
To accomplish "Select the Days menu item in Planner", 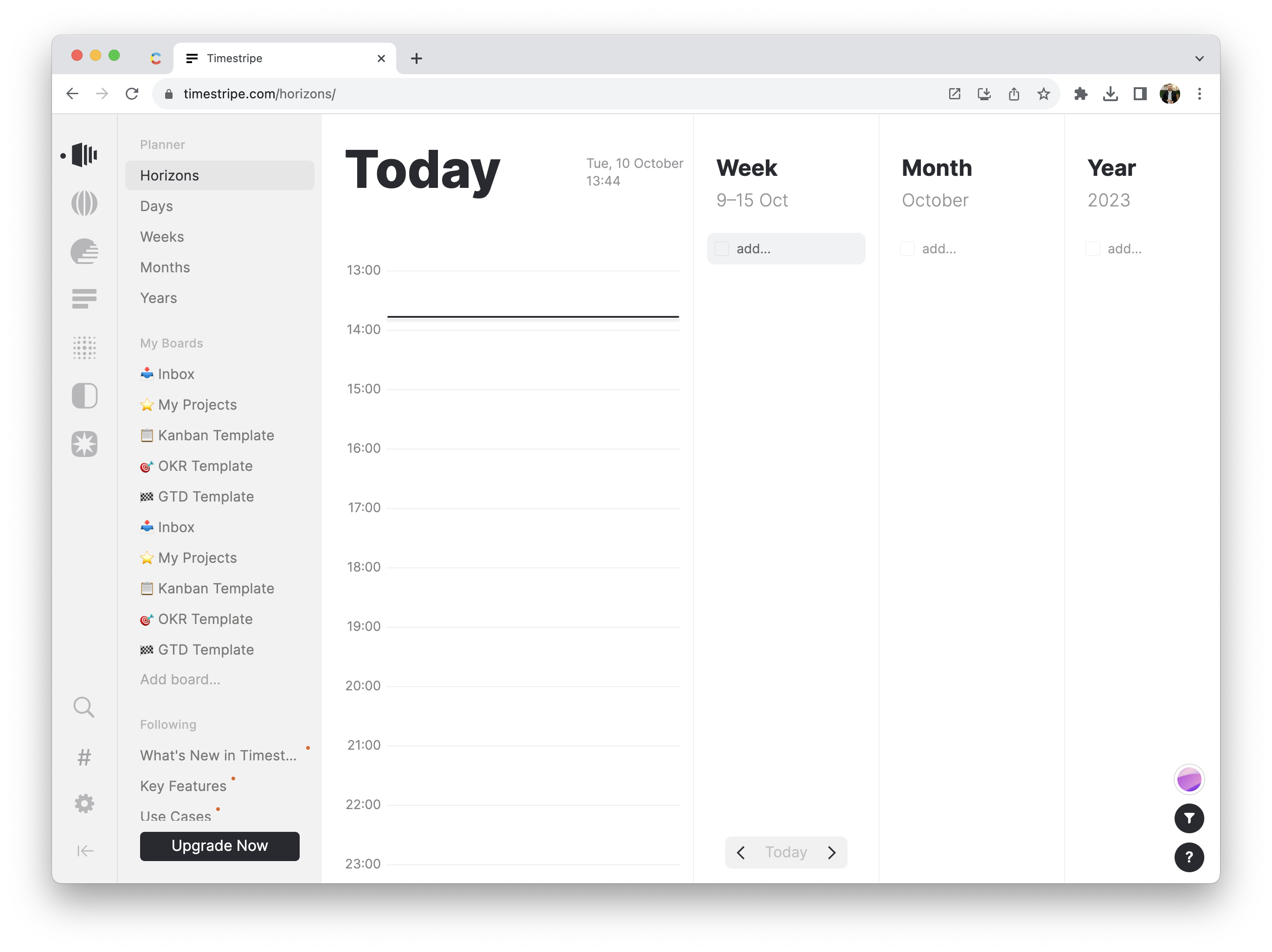I will coord(156,206).
